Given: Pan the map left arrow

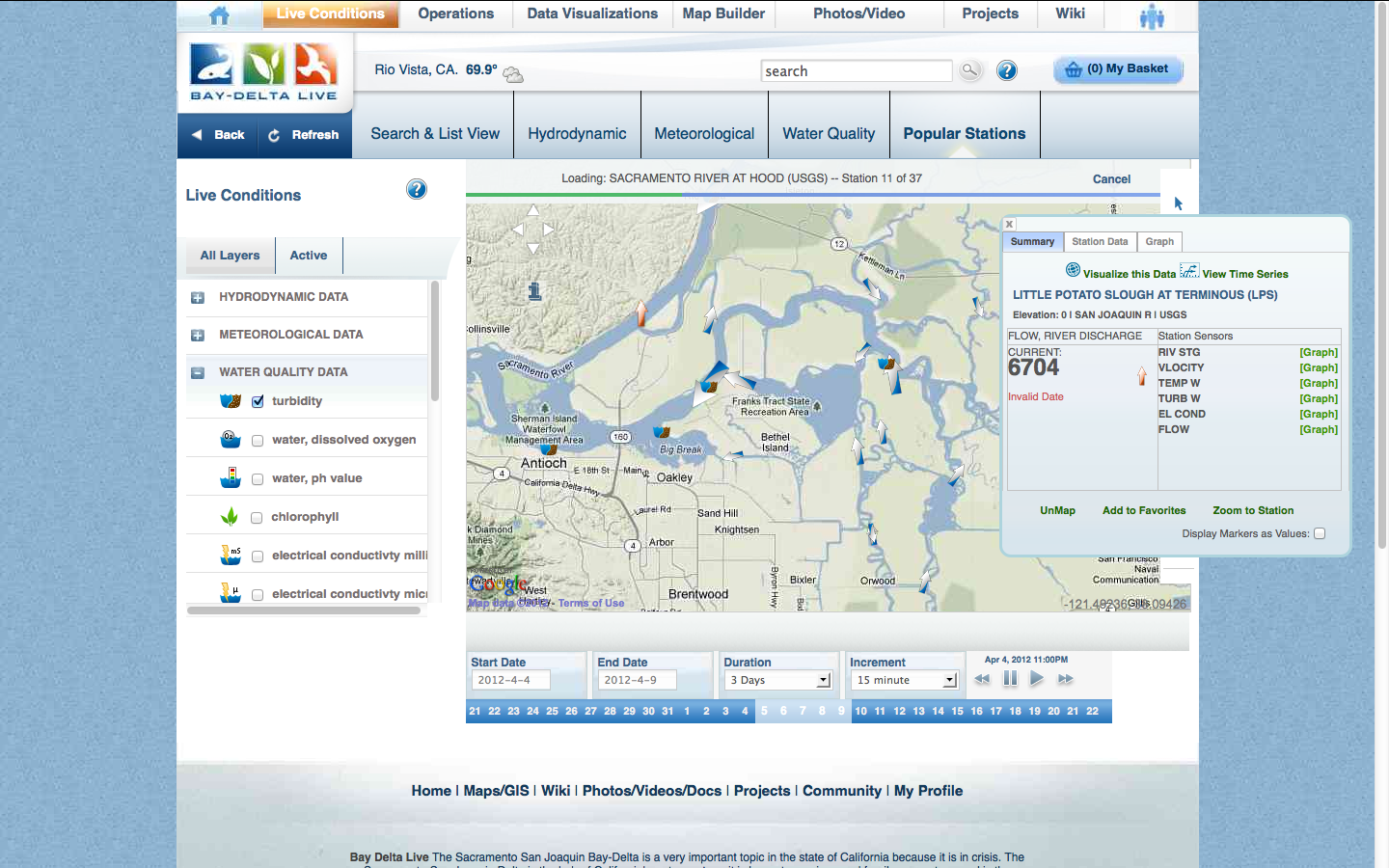Looking at the screenshot, I should coord(518,230).
